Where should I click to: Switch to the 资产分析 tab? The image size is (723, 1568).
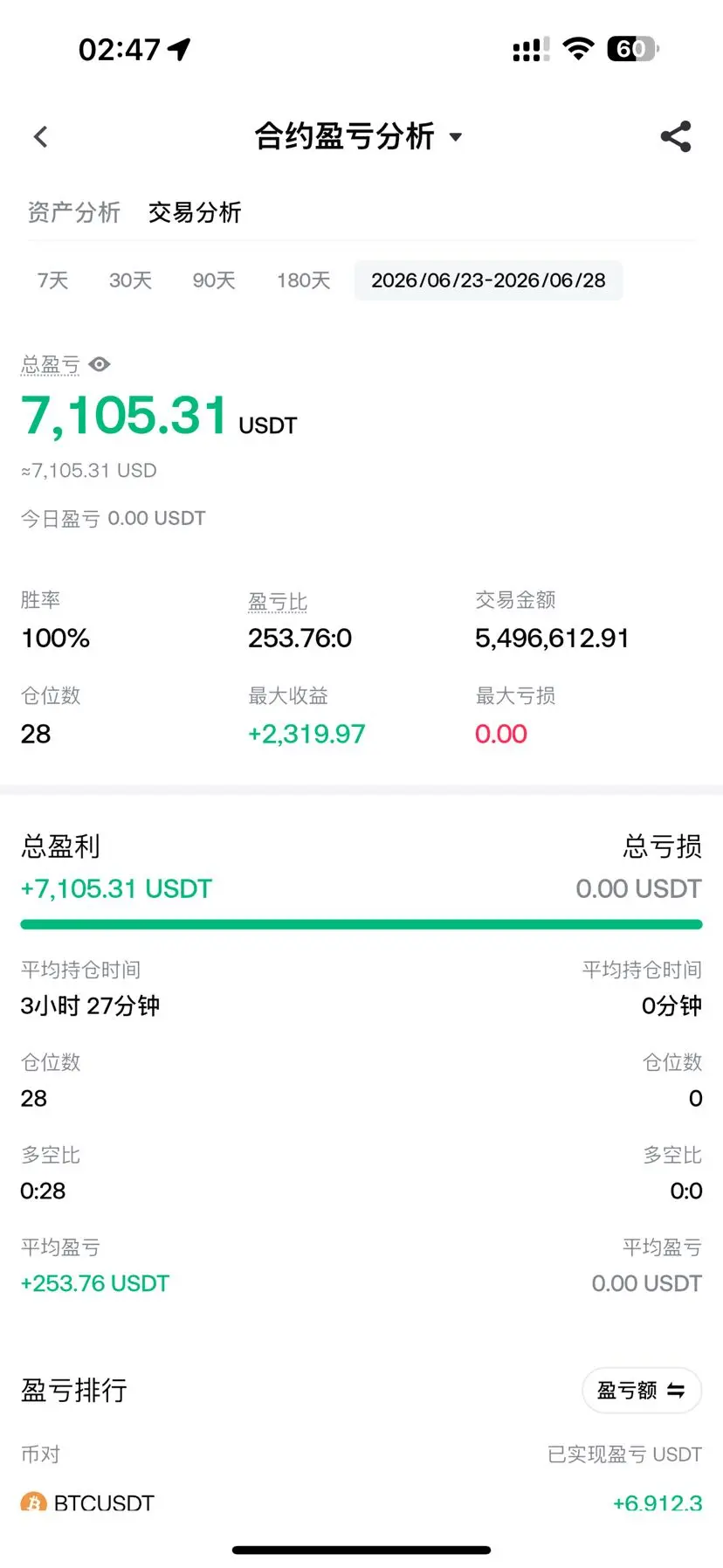[73, 212]
